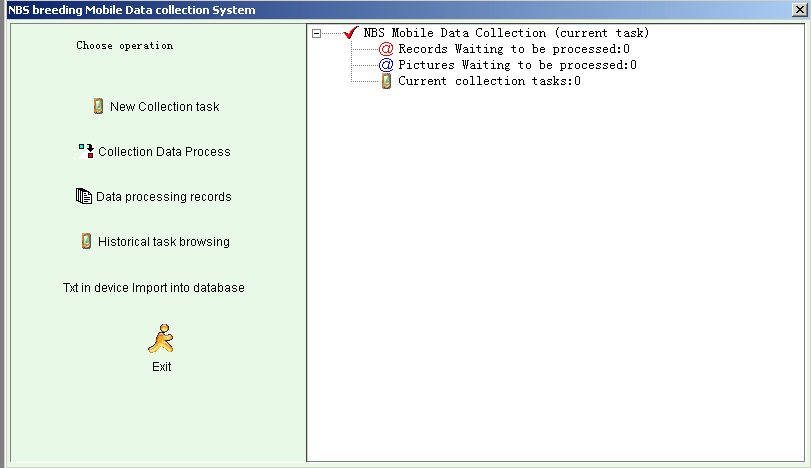This screenshot has width=811, height=468.
Task: Collapse the NBS Mobile Data Collection tree
Action: coord(317,34)
